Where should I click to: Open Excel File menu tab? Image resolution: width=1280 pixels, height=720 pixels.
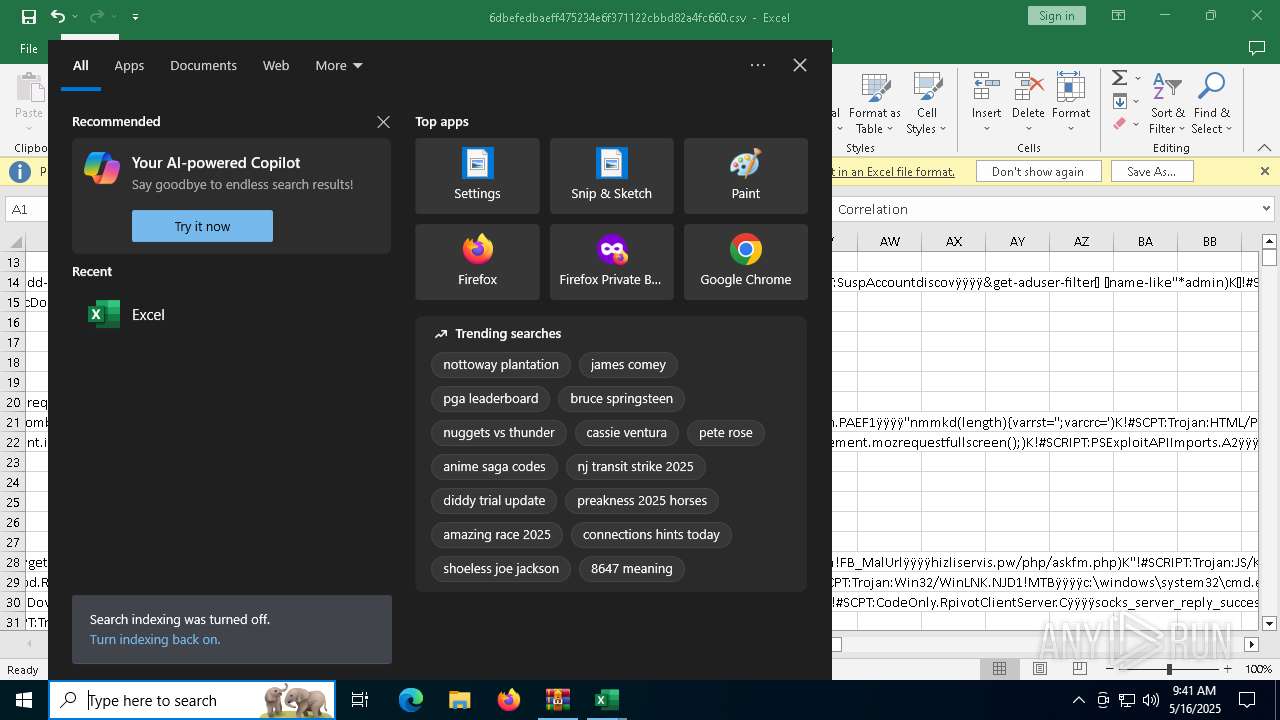29,48
